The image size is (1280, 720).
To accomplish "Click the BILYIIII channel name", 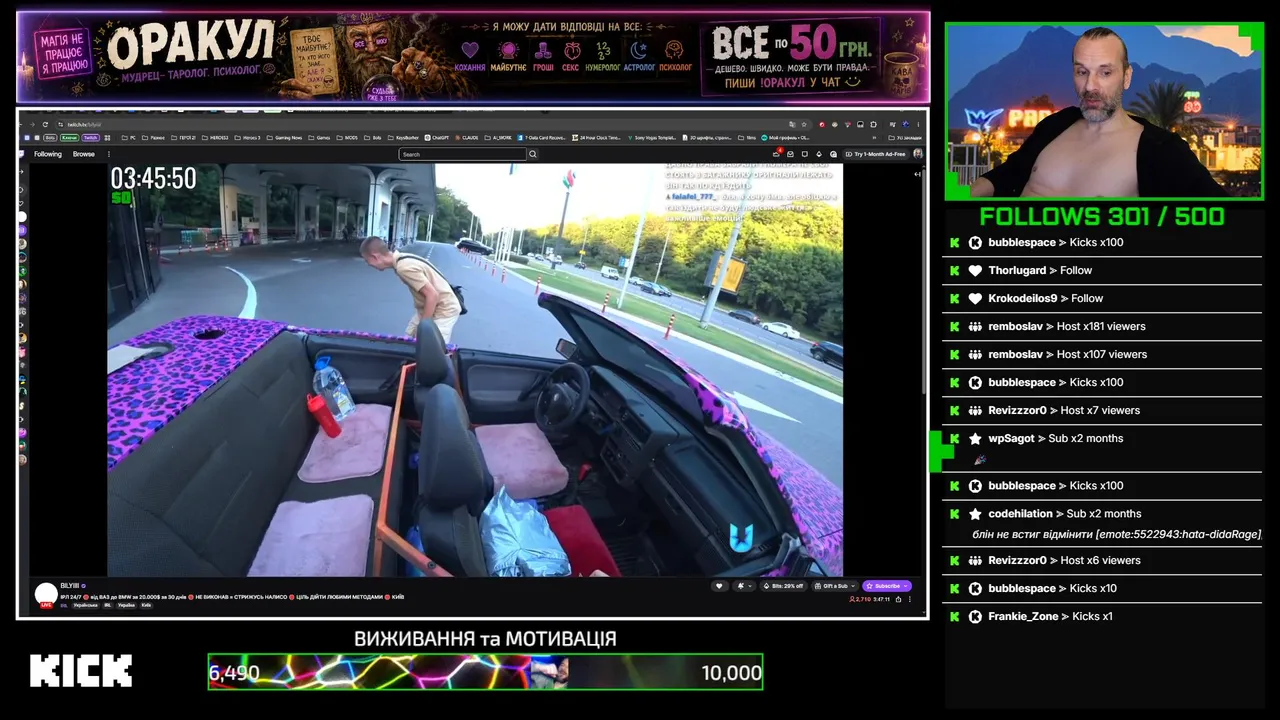I will [x=70, y=586].
